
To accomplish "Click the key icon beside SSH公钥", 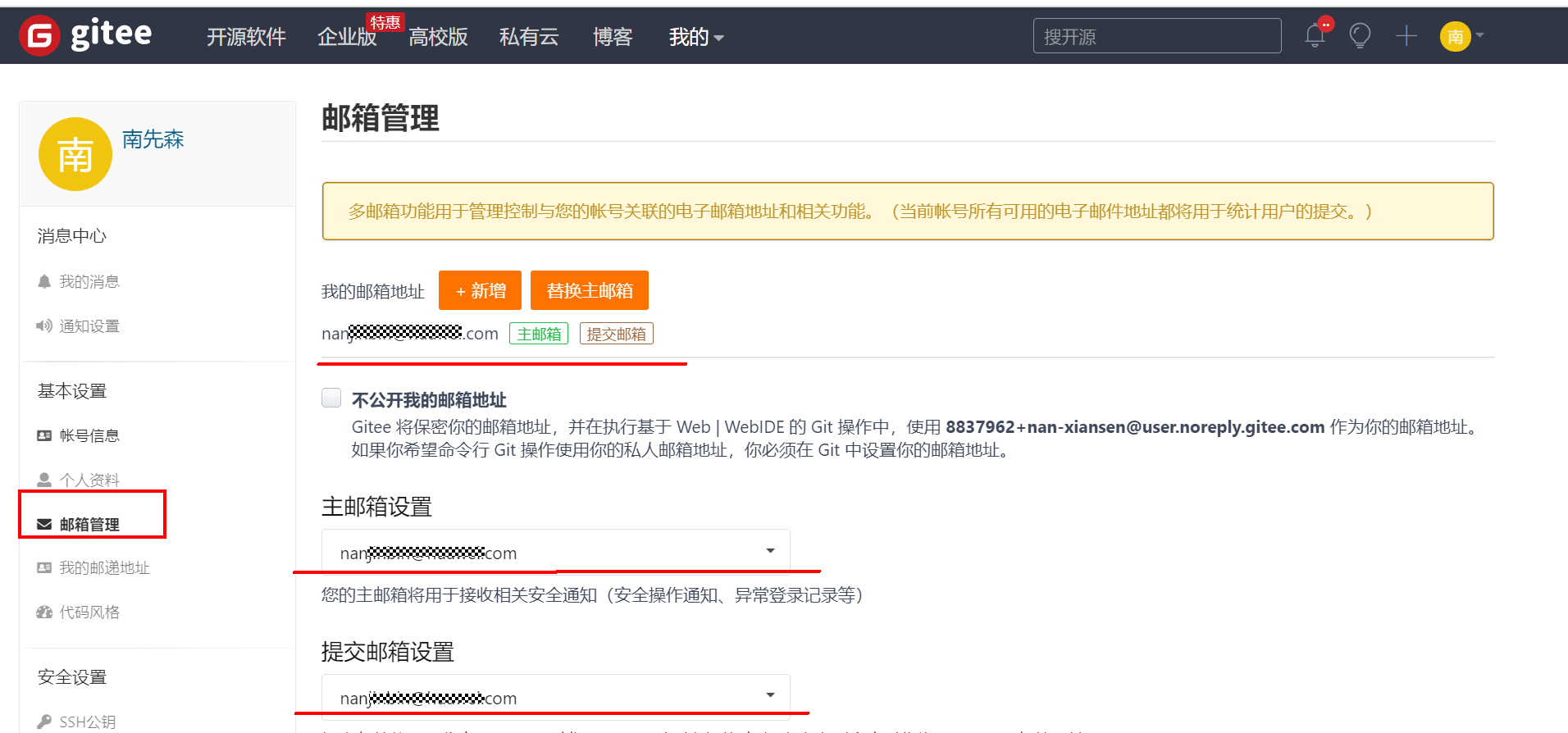I will 44,722.
